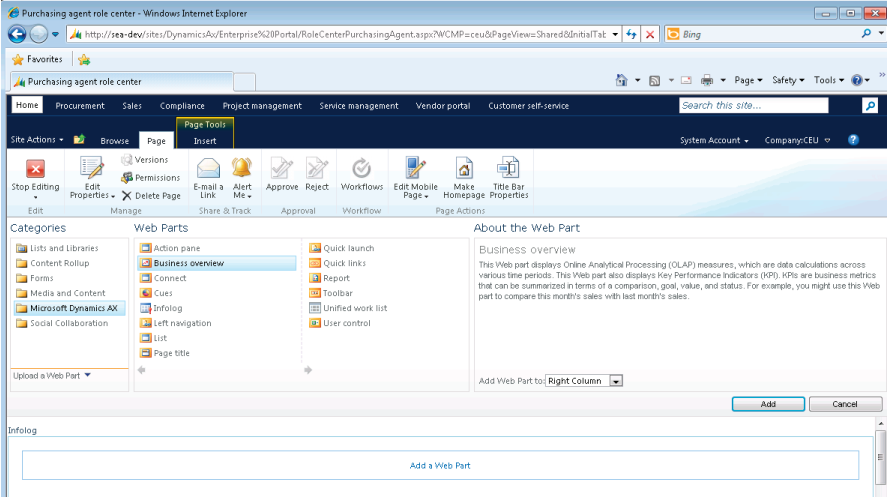891x498 pixels.
Task: Open the Vendor portal tab
Action: pos(443,106)
